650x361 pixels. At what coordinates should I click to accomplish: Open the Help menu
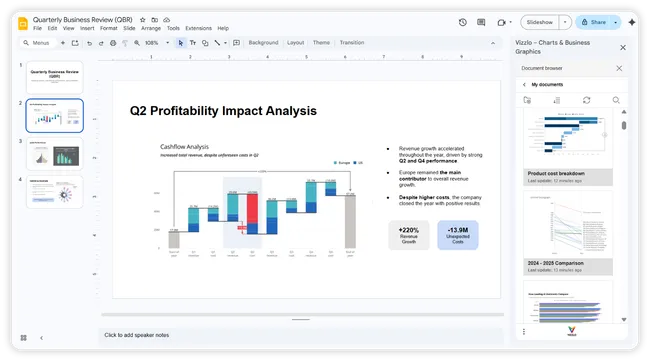point(223,28)
